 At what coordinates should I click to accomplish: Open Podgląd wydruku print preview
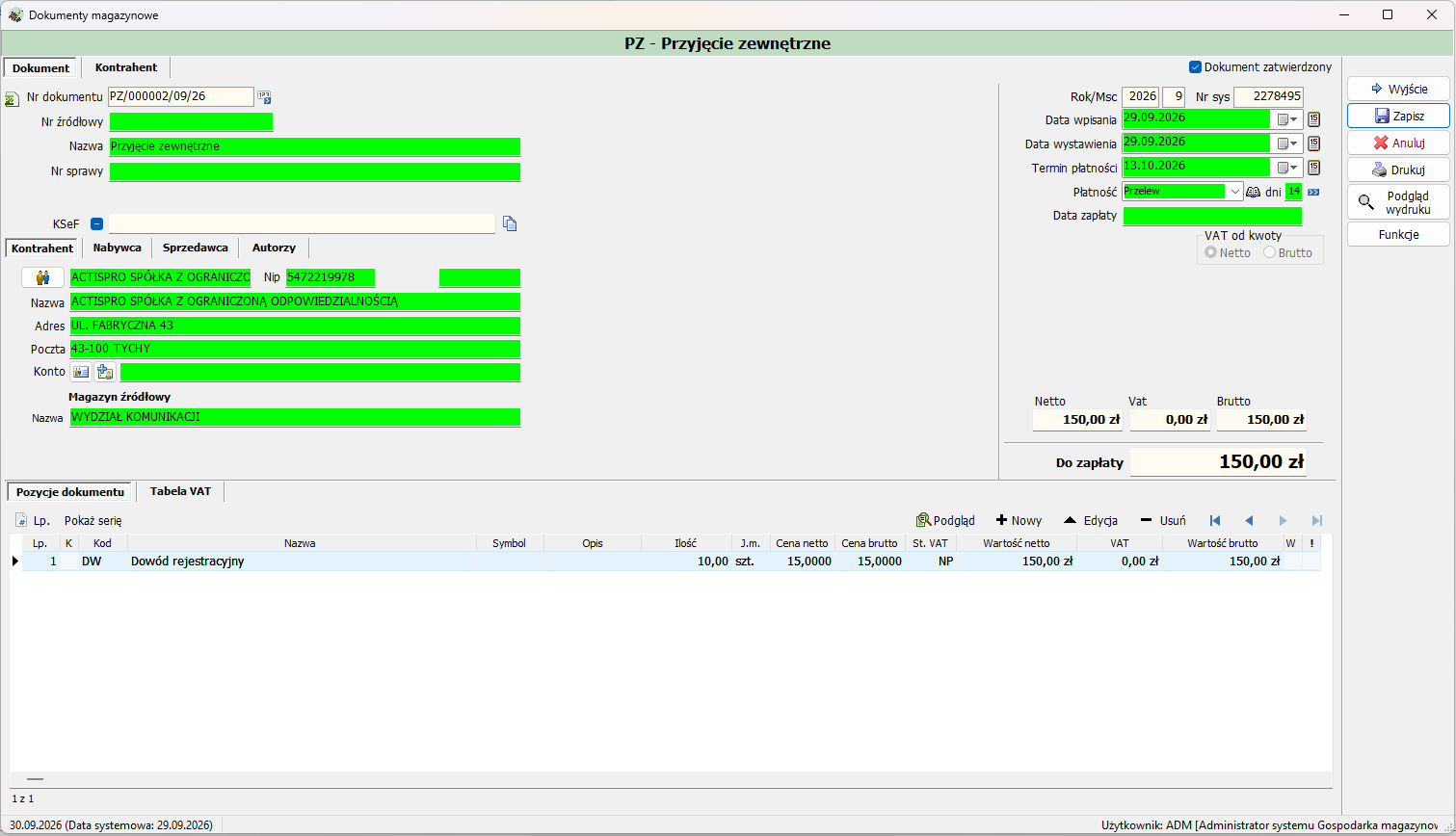1398,202
